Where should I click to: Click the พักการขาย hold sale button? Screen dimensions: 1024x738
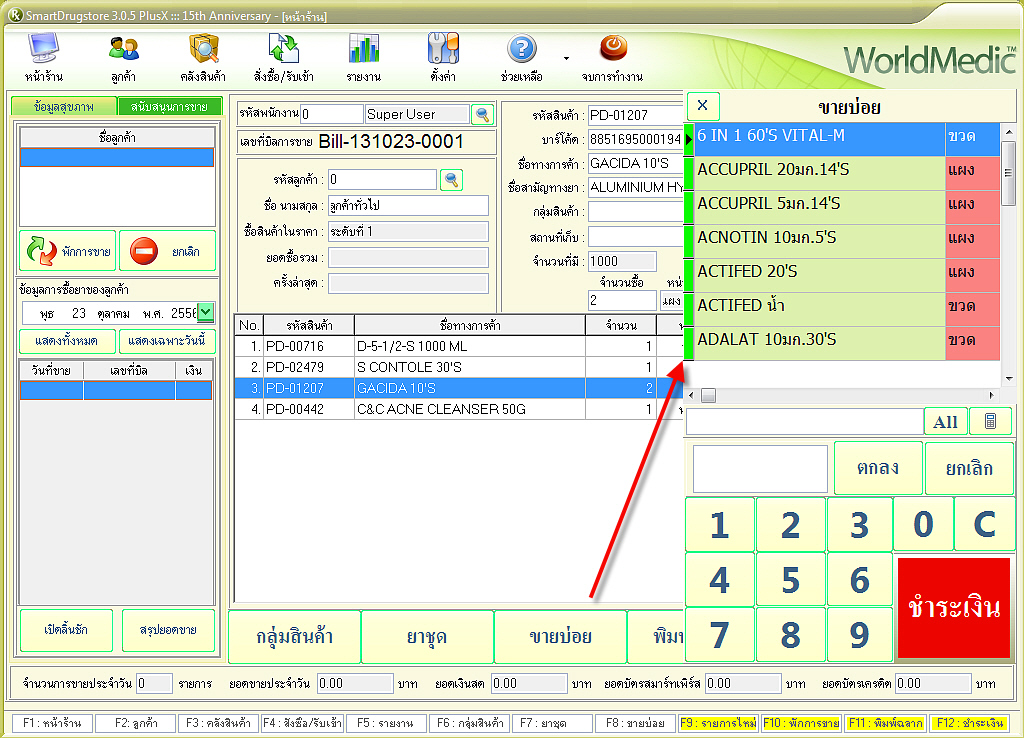pyautogui.click(x=68, y=251)
